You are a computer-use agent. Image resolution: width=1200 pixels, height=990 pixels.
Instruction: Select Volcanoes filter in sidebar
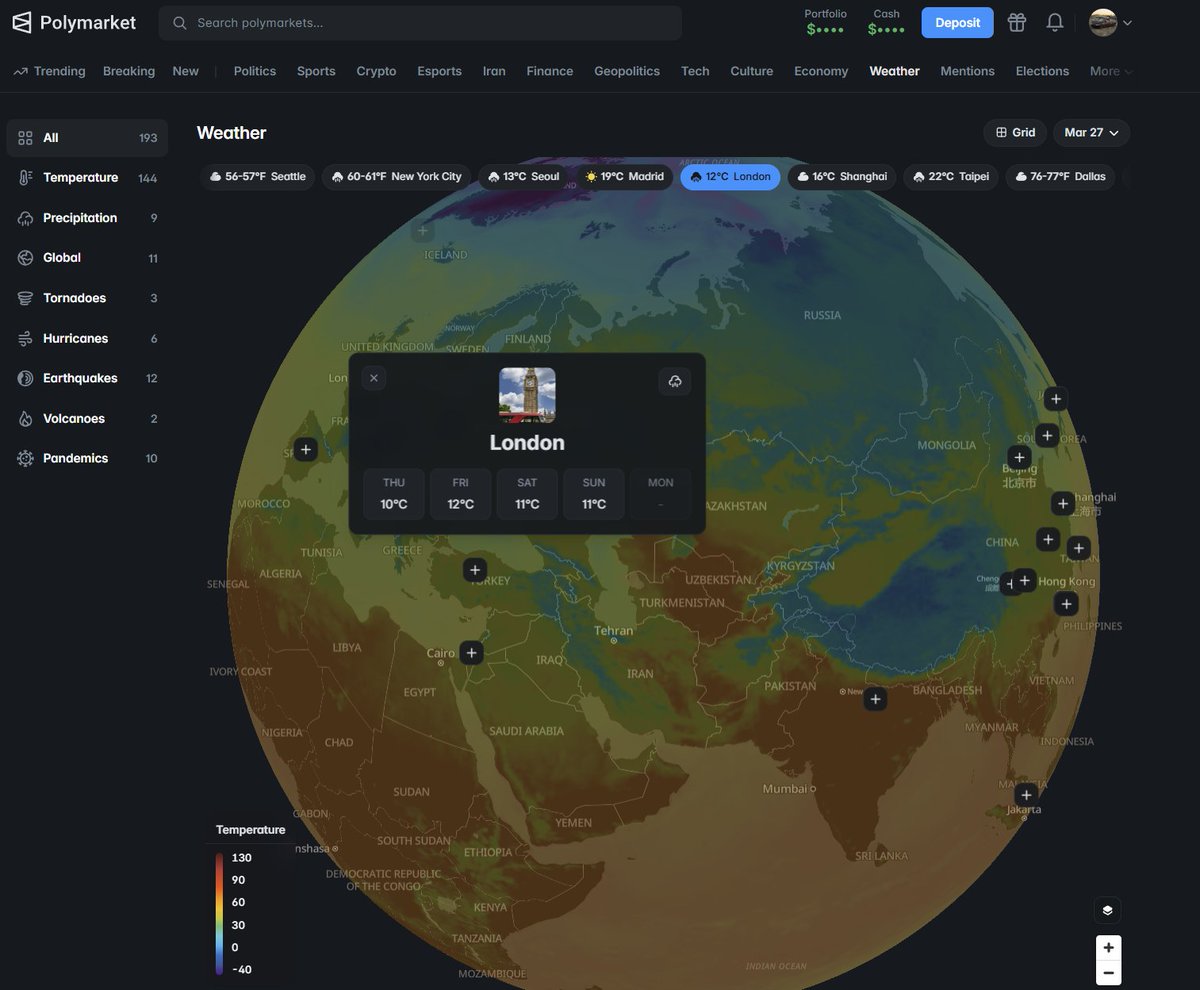point(87,418)
